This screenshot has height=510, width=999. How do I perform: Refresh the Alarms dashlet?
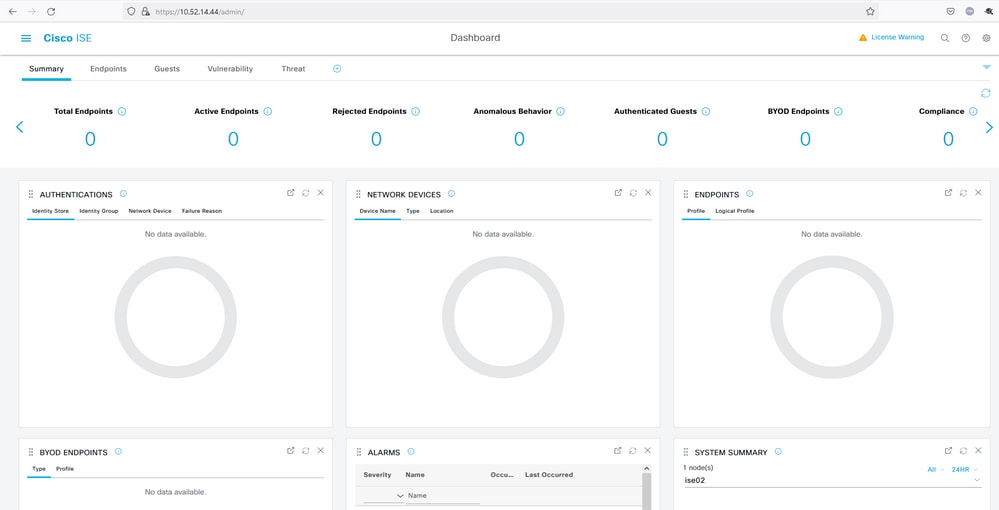(633, 450)
